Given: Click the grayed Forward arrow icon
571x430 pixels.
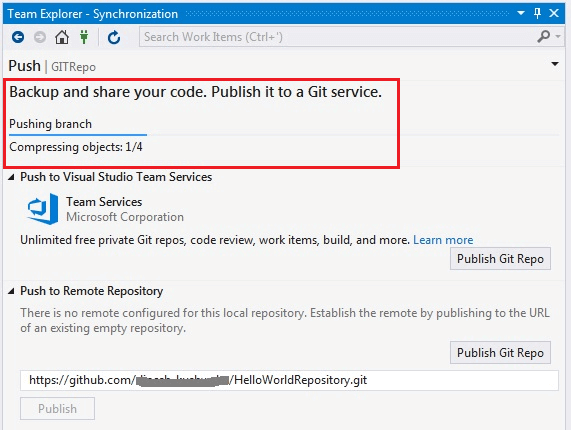Looking at the screenshot, I should (x=40, y=37).
